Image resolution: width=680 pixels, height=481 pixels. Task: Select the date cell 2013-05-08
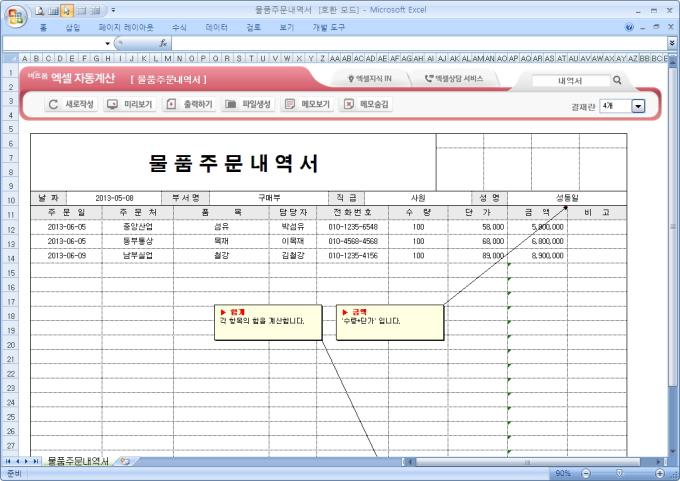point(114,198)
